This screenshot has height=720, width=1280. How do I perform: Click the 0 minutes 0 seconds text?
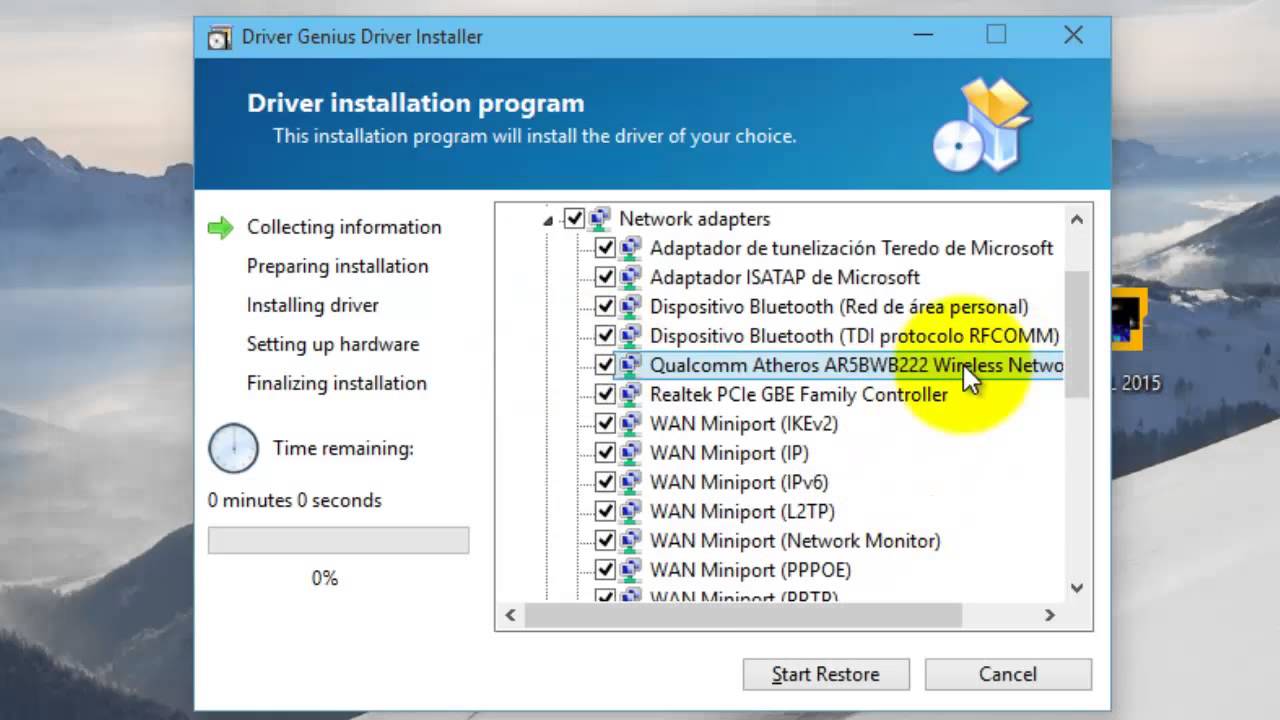[295, 500]
